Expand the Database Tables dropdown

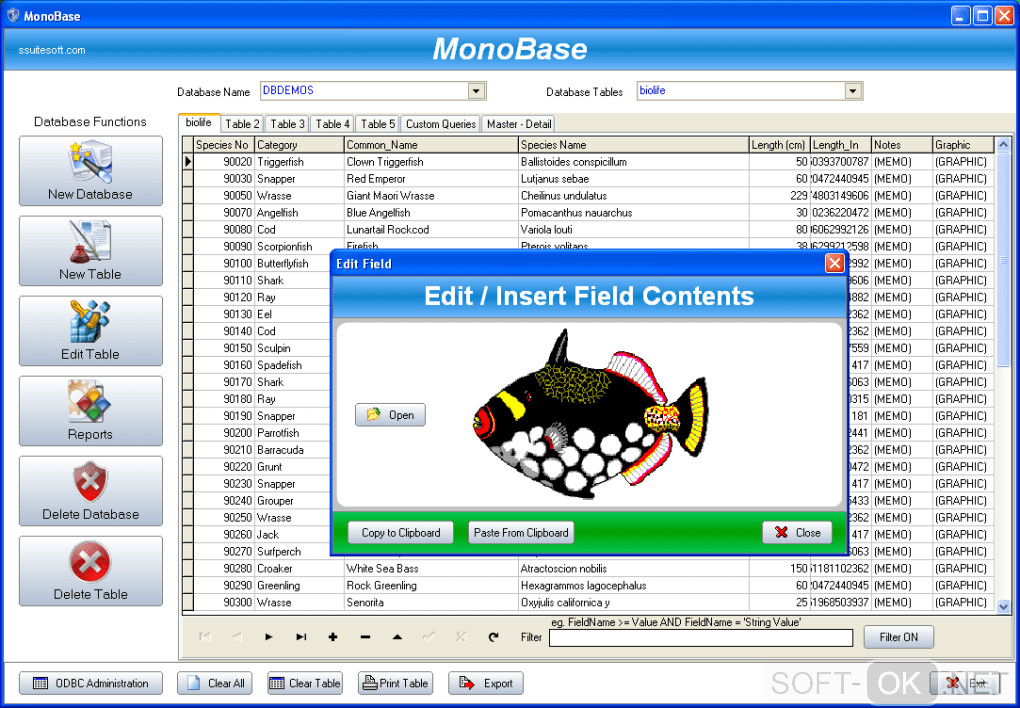click(x=853, y=91)
